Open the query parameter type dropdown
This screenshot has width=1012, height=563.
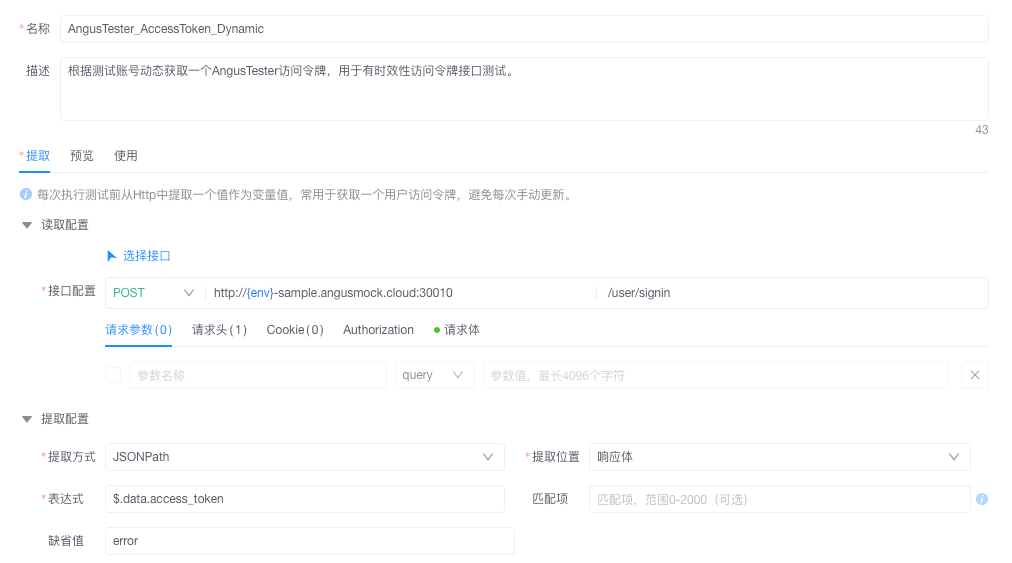pos(434,375)
